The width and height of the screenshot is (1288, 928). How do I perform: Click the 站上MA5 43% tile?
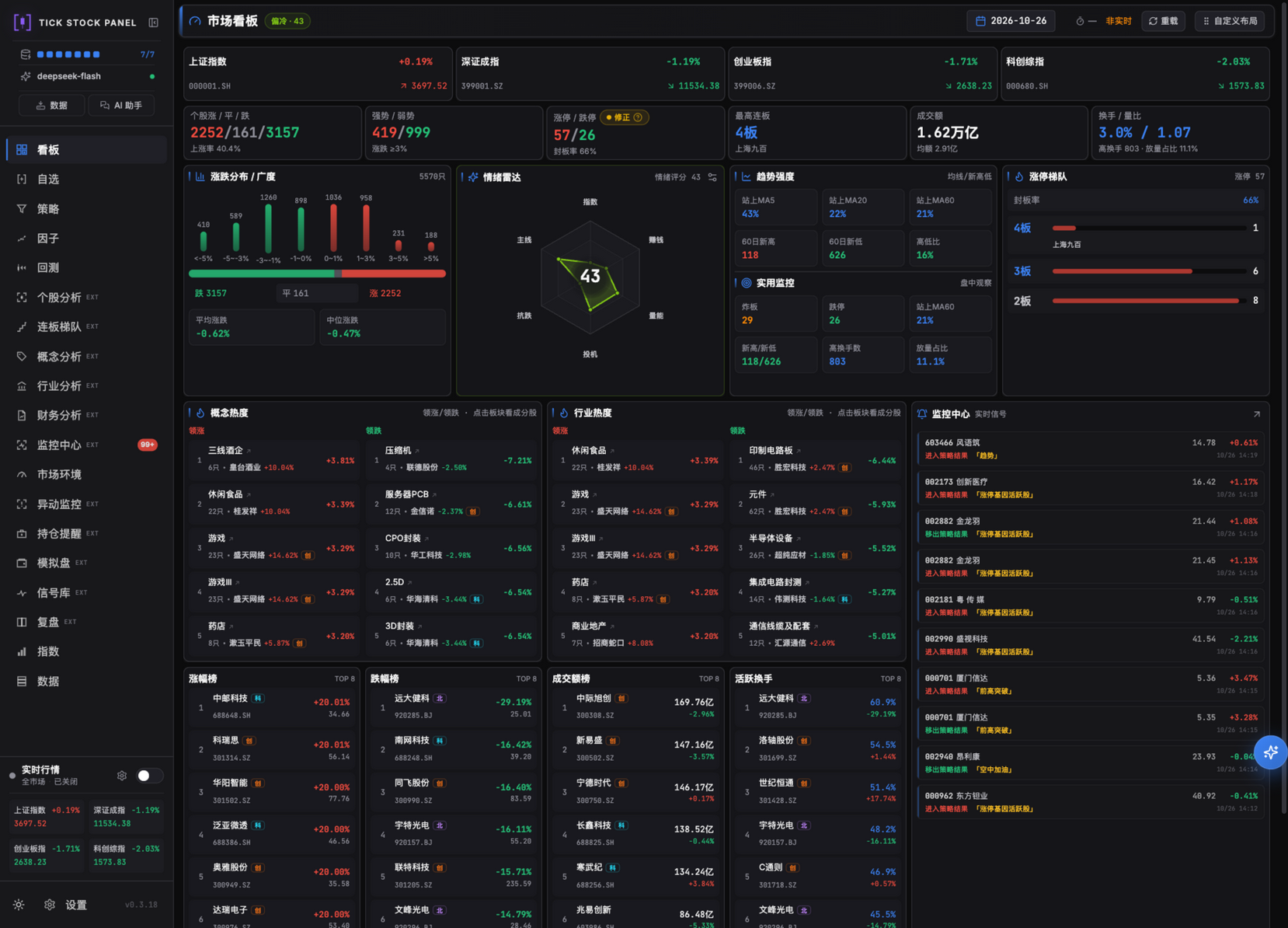pyautogui.click(x=775, y=207)
